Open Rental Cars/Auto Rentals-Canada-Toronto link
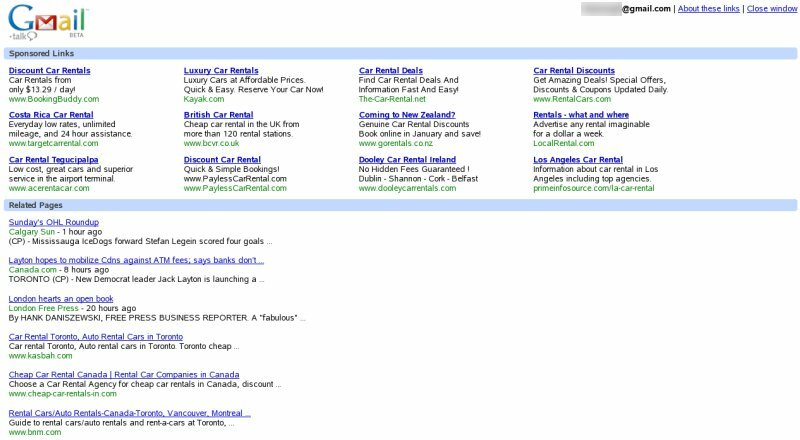The height and width of the screenshot is (440, 800). tap(130, 413)
